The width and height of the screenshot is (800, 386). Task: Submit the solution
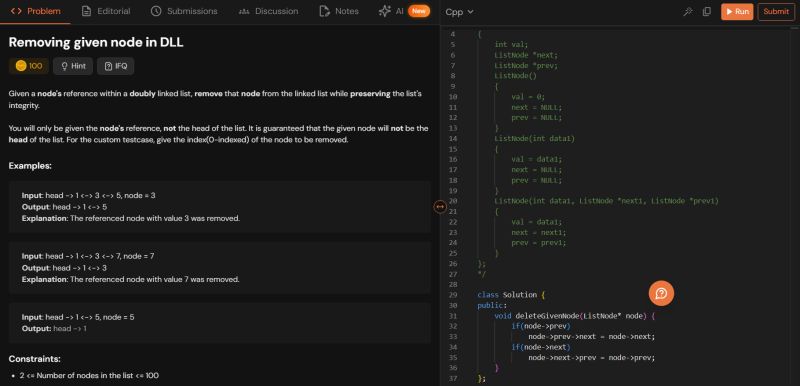coord(776,12)
